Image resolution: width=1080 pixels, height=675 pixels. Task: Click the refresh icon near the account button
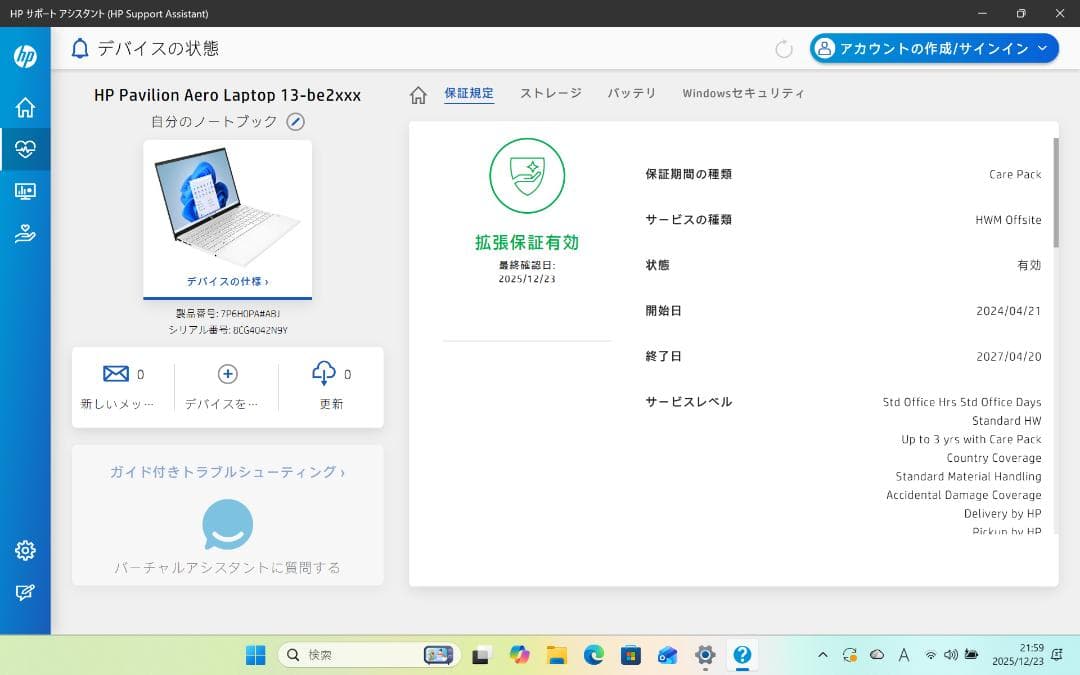pyautogui.click(x=786, y=47)
